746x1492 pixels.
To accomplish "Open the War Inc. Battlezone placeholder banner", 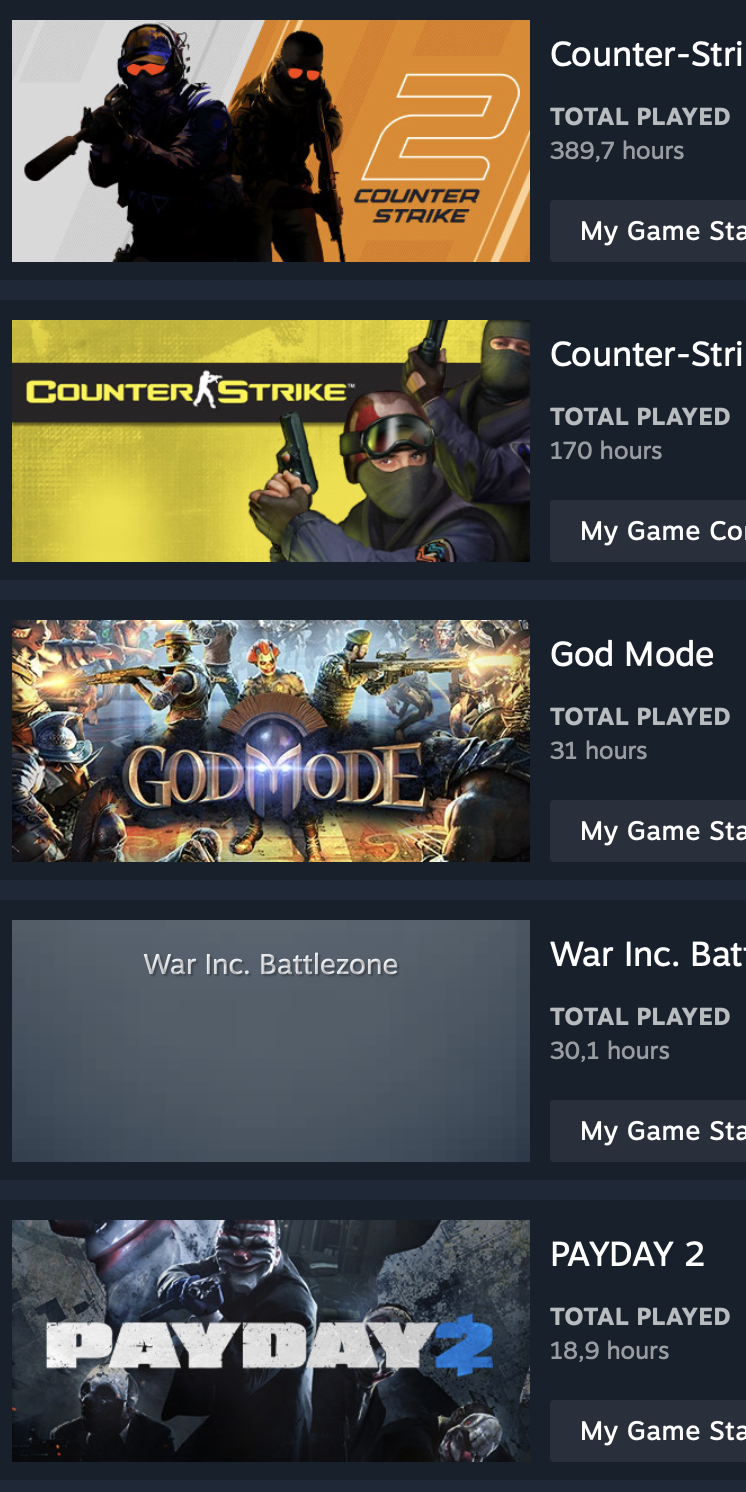I will [x=271, y=1041].
